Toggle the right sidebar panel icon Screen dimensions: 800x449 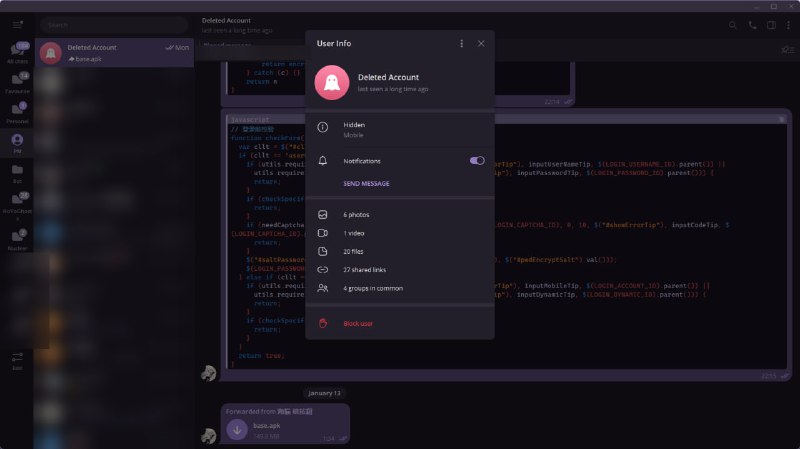(x=771, y=24)
